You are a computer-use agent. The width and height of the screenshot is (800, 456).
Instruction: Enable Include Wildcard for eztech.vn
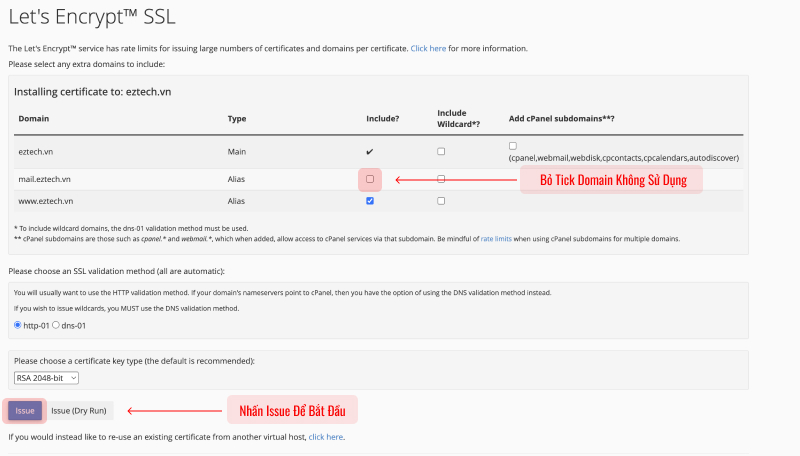pos(441,151)
